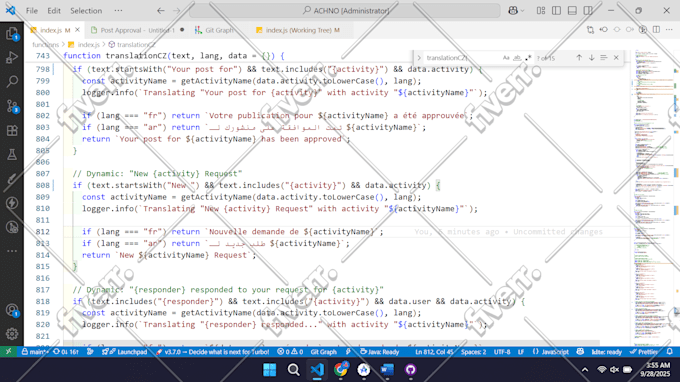Open remote window from status bar
This screenshot has width=680, height=382.
(x=9, y=352)
